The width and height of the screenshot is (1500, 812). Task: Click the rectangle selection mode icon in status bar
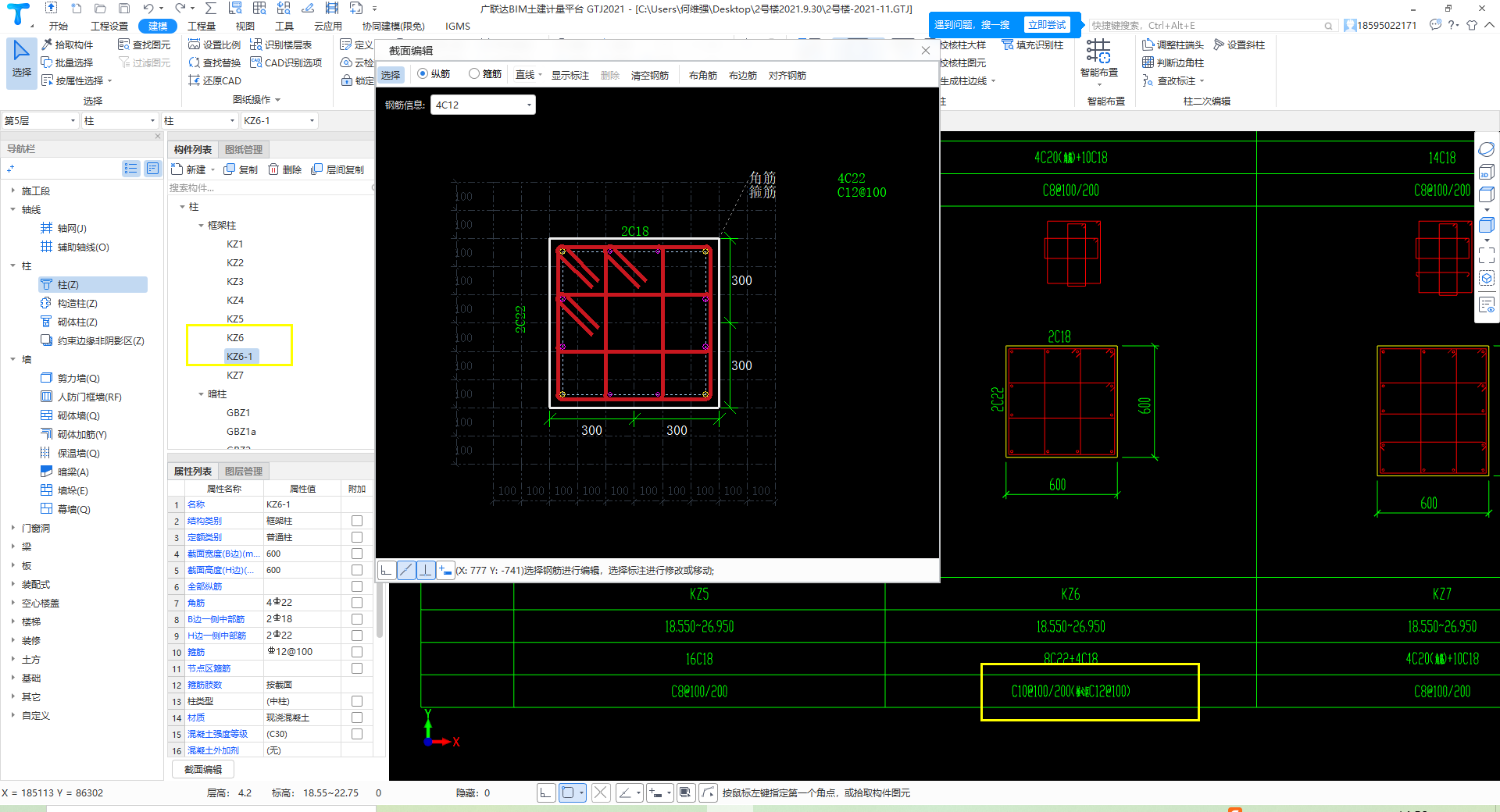coord(569,792)
